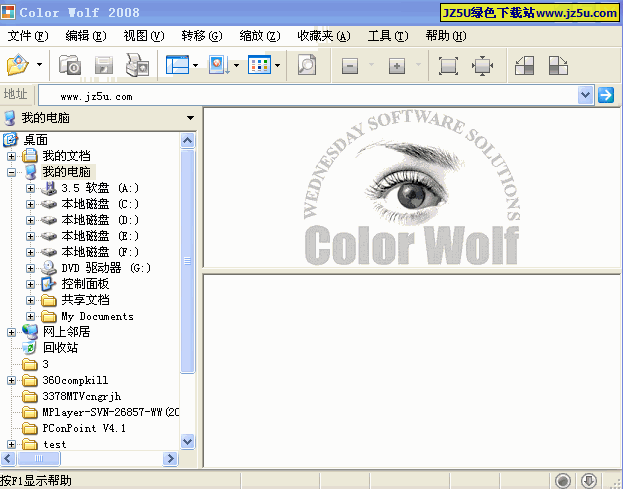Click the down-arrow status bar icon
Screen dimensions: 623x489
click(x=589, y=481)
